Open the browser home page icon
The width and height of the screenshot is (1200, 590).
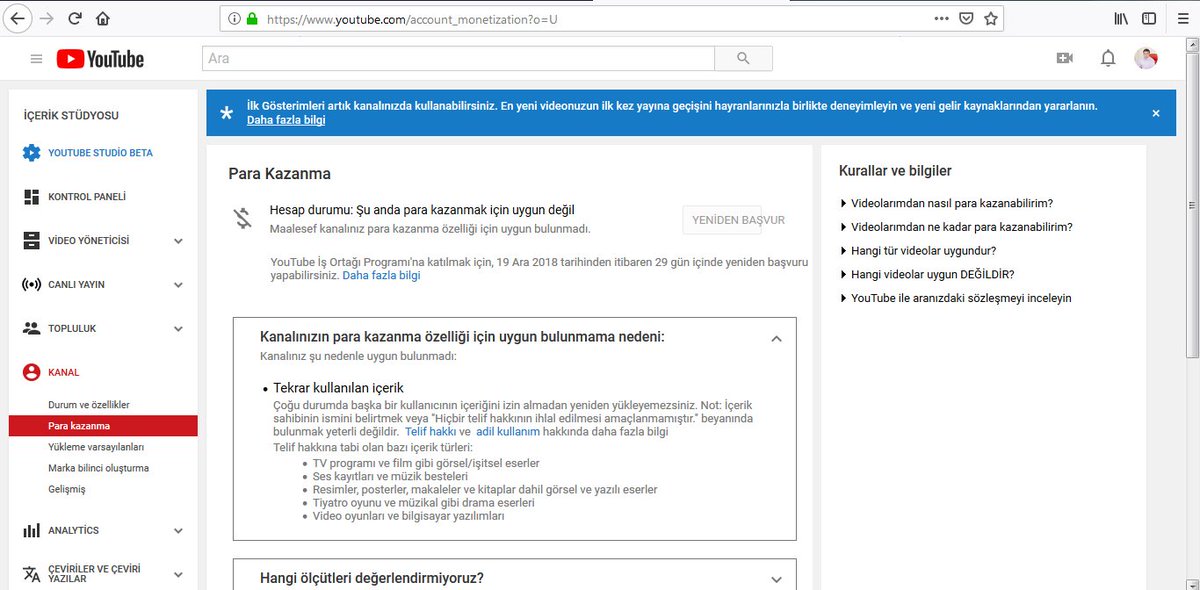(102, 18)
